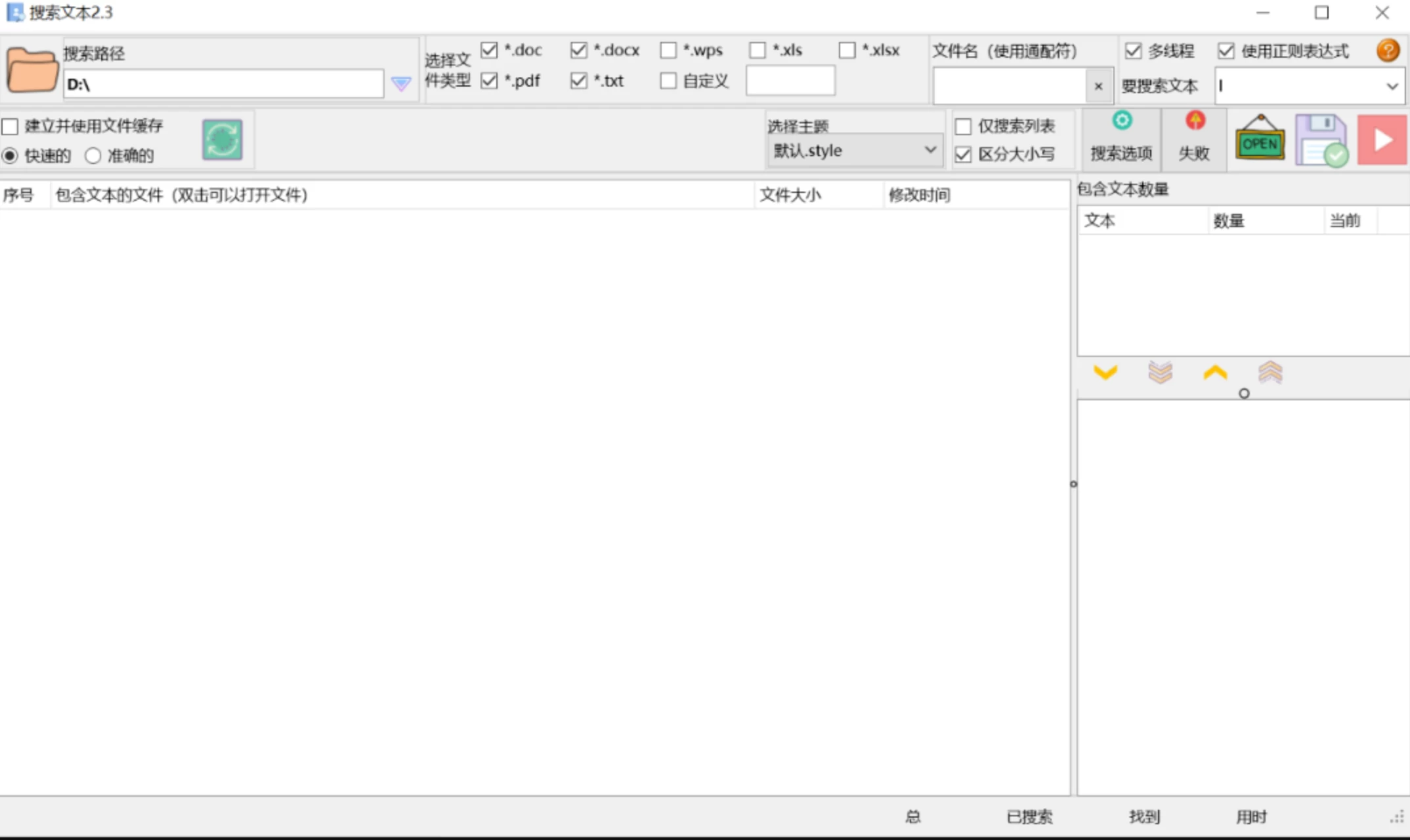Expand the 要搜索文本 combo box
Image resolution: width=1410 pixels, height=840 pixels.
[1392, 86]
